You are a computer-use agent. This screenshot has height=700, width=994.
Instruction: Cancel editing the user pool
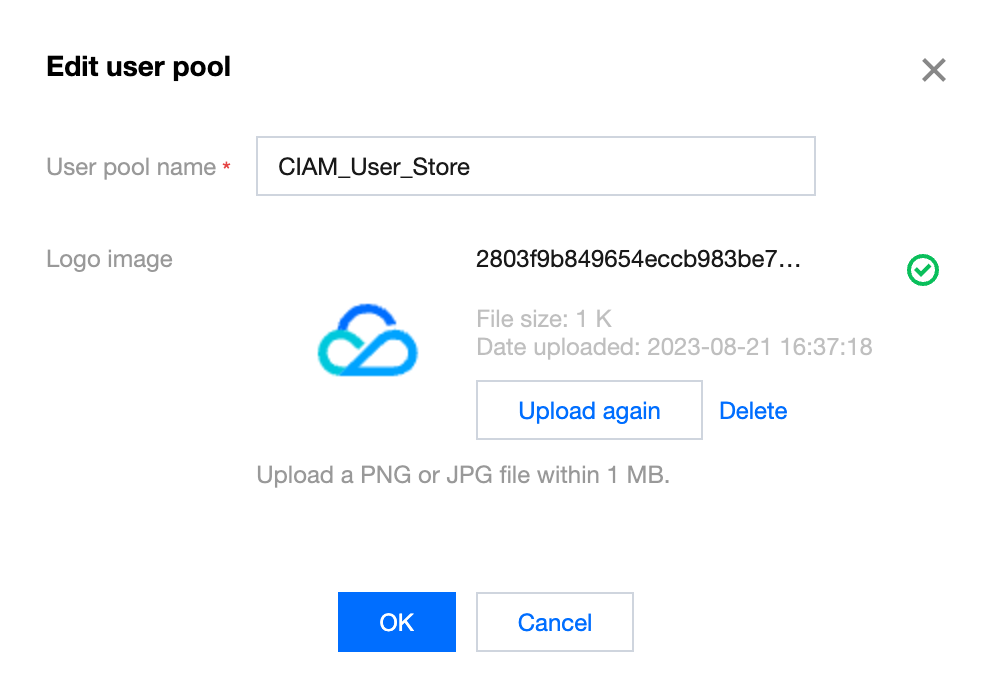point(554,622)
